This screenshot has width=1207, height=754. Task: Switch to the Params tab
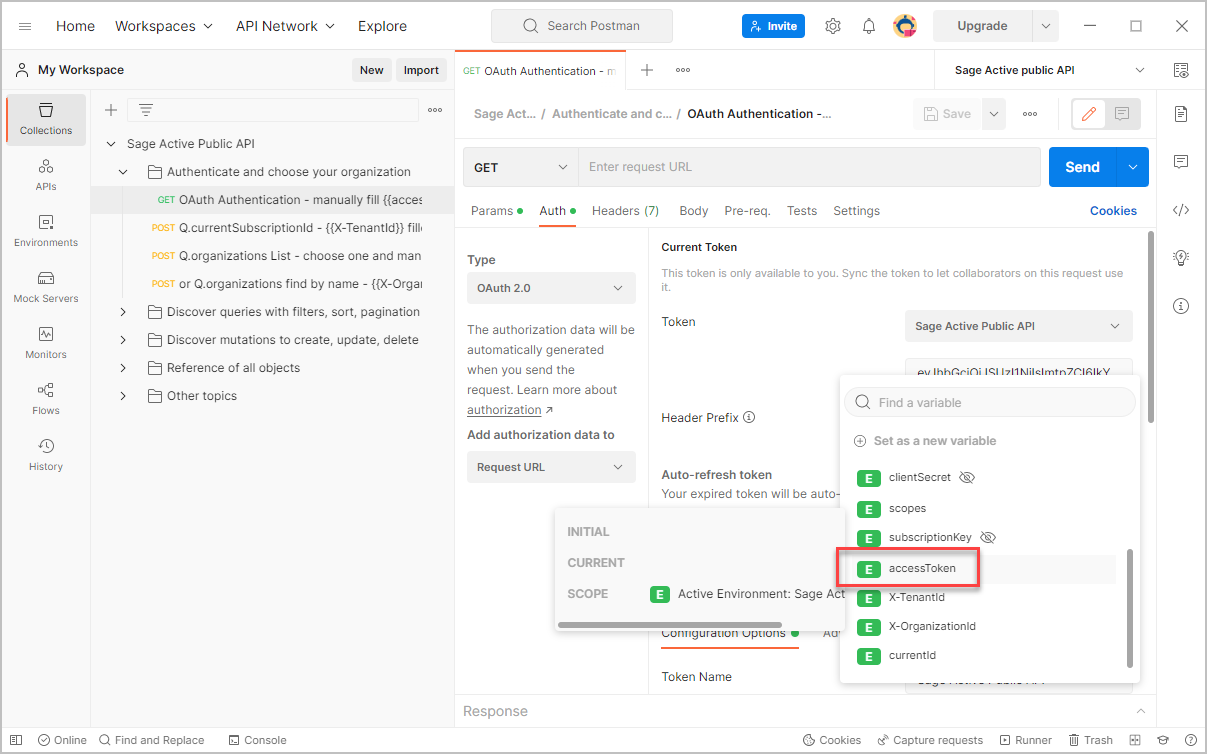click(x=497, y=211)
